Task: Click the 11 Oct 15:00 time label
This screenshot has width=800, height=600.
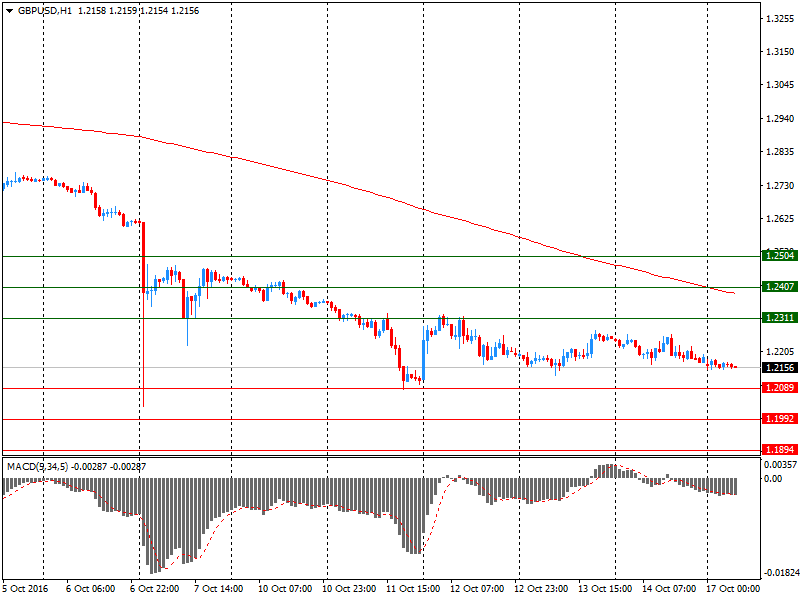Action: coord(413,589)
